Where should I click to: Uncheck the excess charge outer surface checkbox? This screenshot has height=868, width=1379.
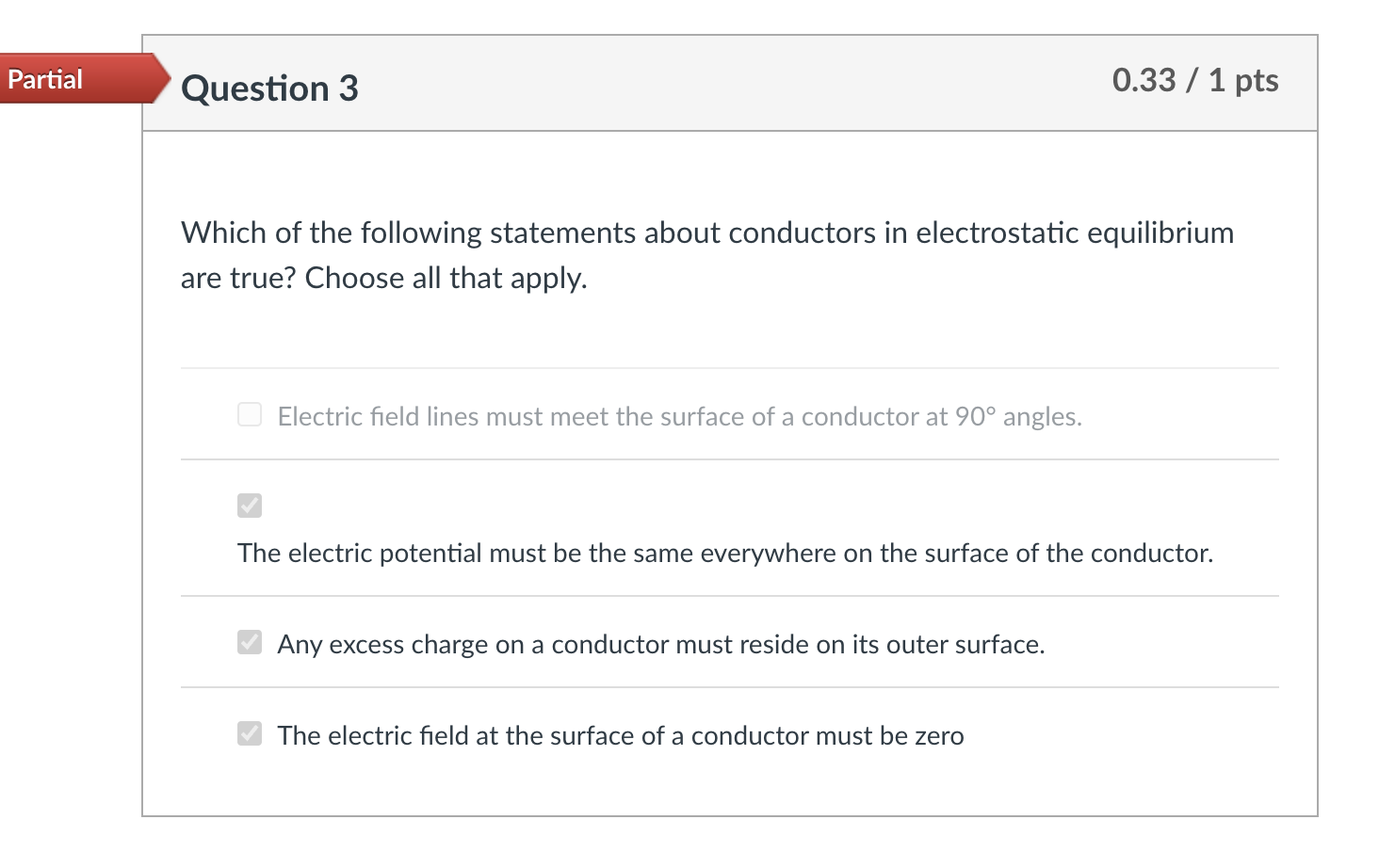[250, 642]
